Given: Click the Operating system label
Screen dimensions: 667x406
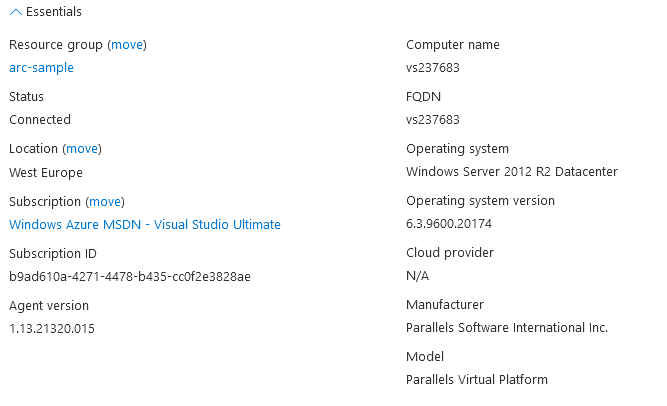Looking at the screenshot, I should point(457,149).
